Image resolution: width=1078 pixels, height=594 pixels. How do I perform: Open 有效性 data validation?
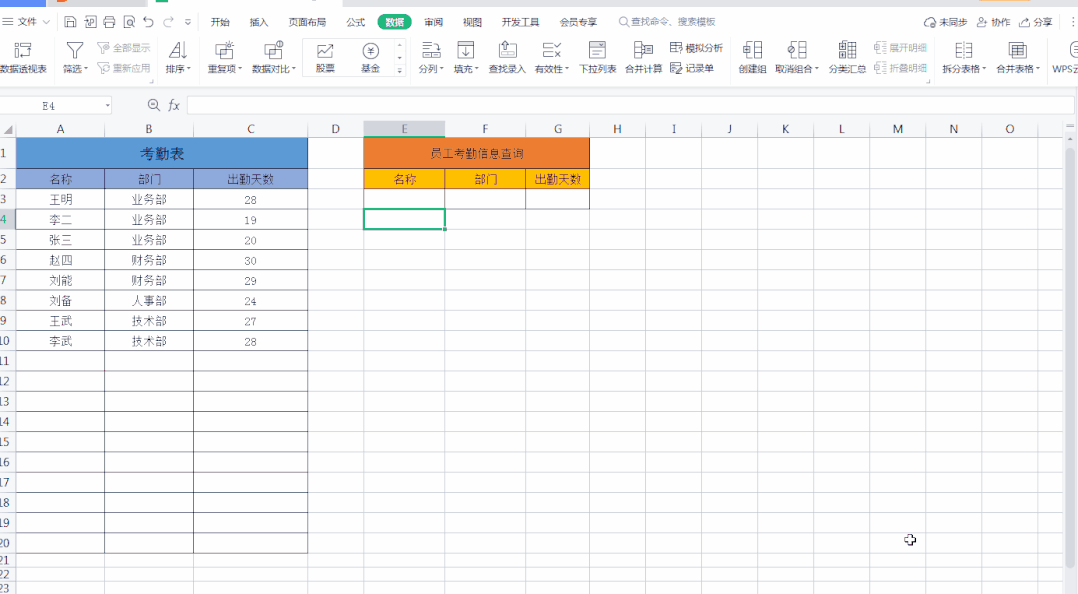click(x=551, y=57)
